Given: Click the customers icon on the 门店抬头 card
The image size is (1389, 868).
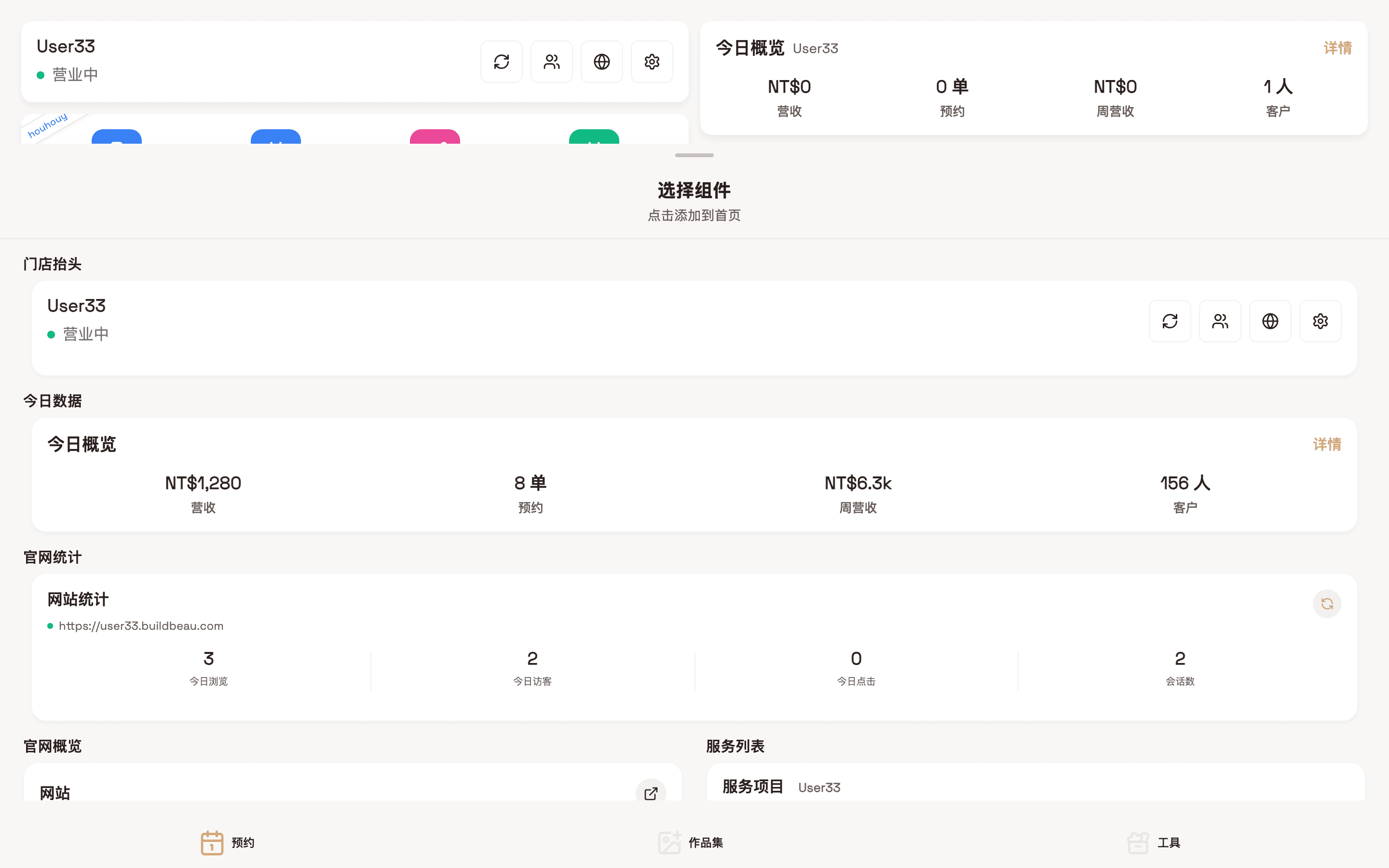Looking at the screenshot, I should [1220, 321].
